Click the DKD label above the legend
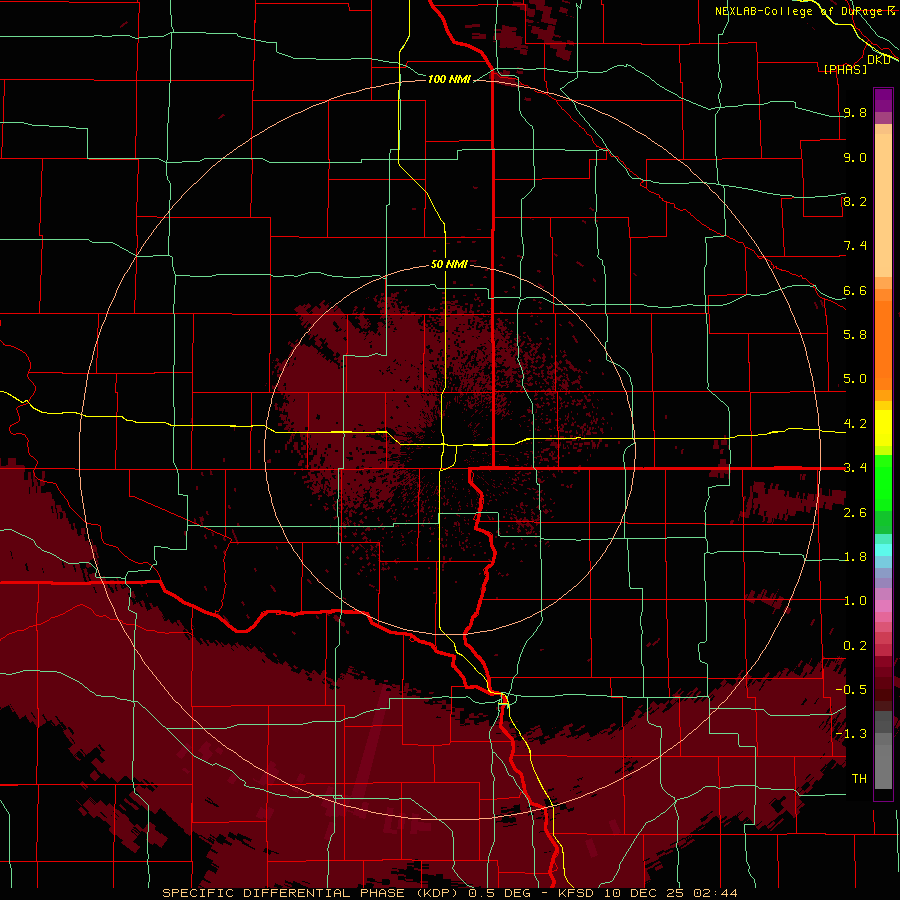Image resolution: width=900 pixels, height=900 pixels. coord(878,59)
